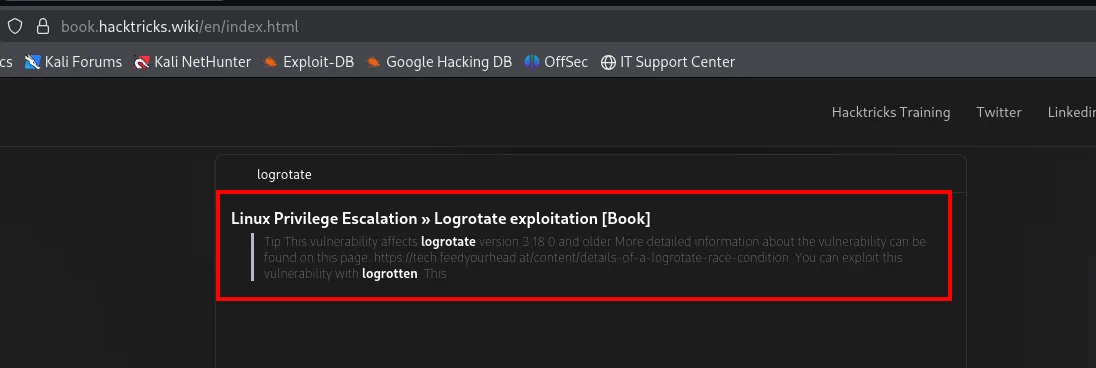Click the OffSec bookmark favicon
Image resolution: width=1096 pixels, height=368 pixels.
click(532, 62)
